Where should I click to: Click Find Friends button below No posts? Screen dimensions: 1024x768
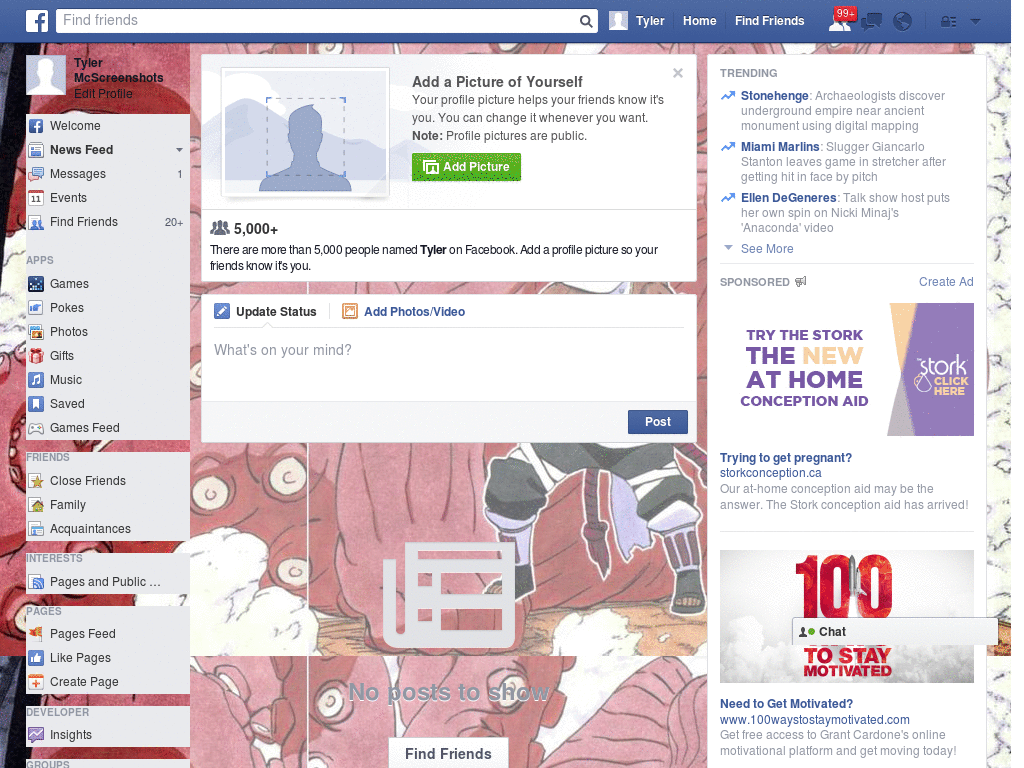tap(448, 754)
